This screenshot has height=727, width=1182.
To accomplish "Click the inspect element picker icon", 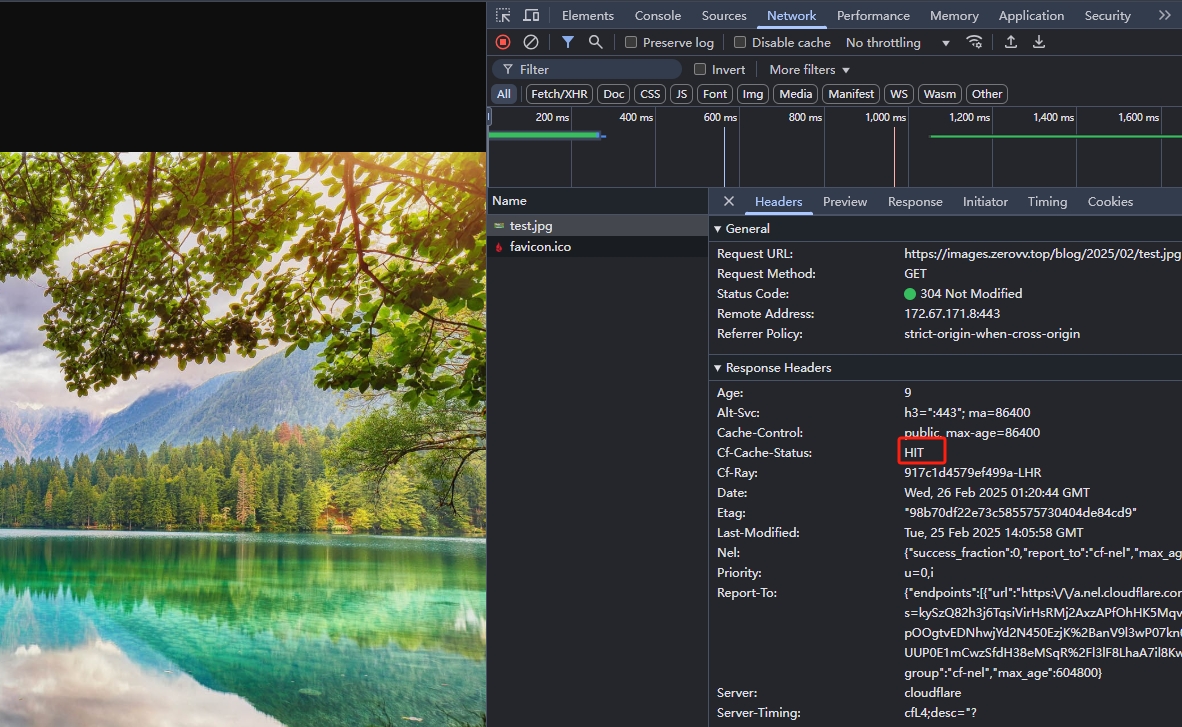I will coord(503,15).
